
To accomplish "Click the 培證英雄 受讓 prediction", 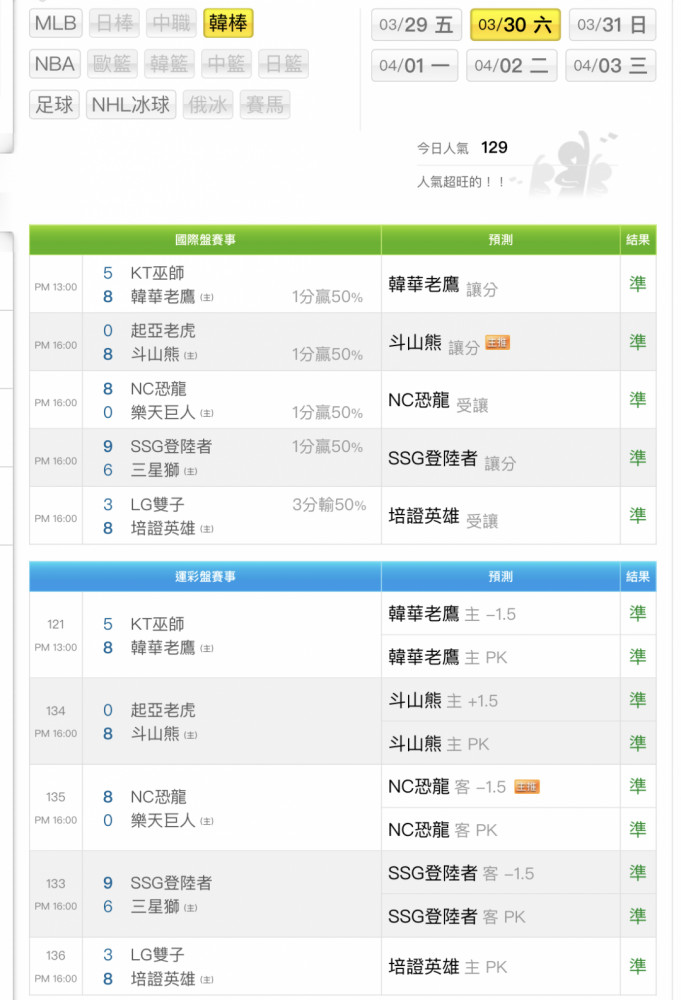I will tap(443, 517).
